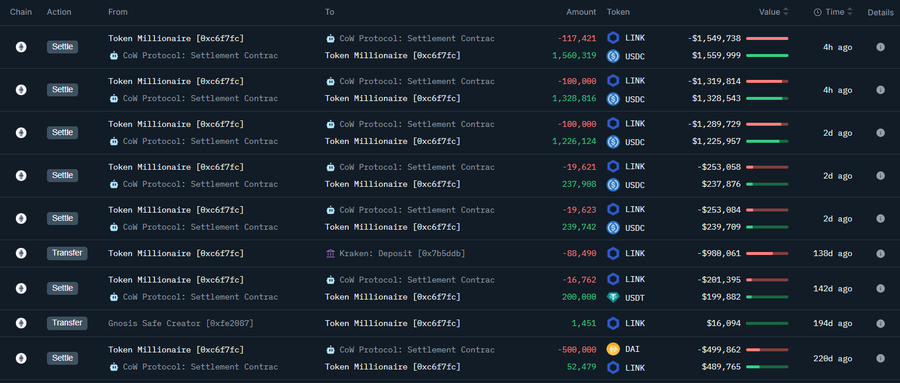Viewport: 900px width, 383px height.
Task: Click the value -$499,862
Action: tap(719, 350)
